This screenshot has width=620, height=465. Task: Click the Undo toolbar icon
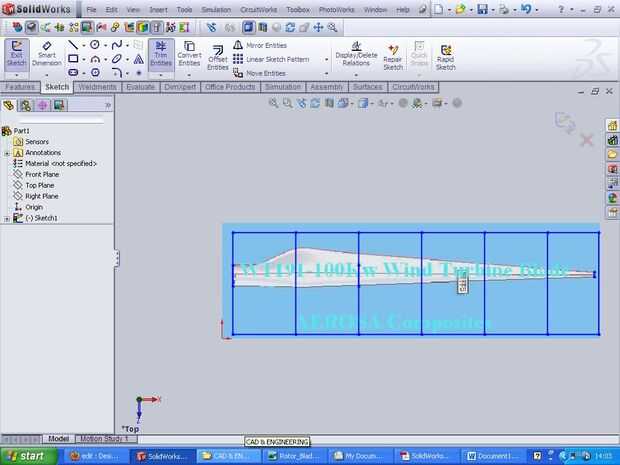pyautogui.click(x=526, y=9)
